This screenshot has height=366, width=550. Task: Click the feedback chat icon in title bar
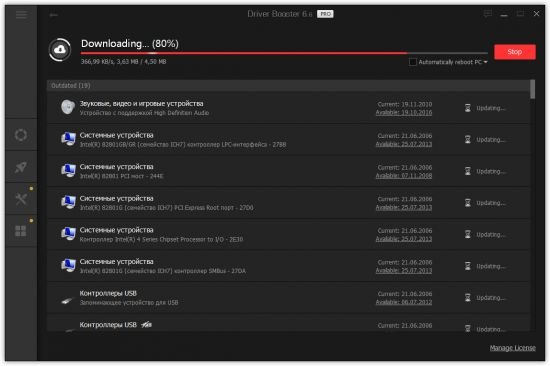488,14
